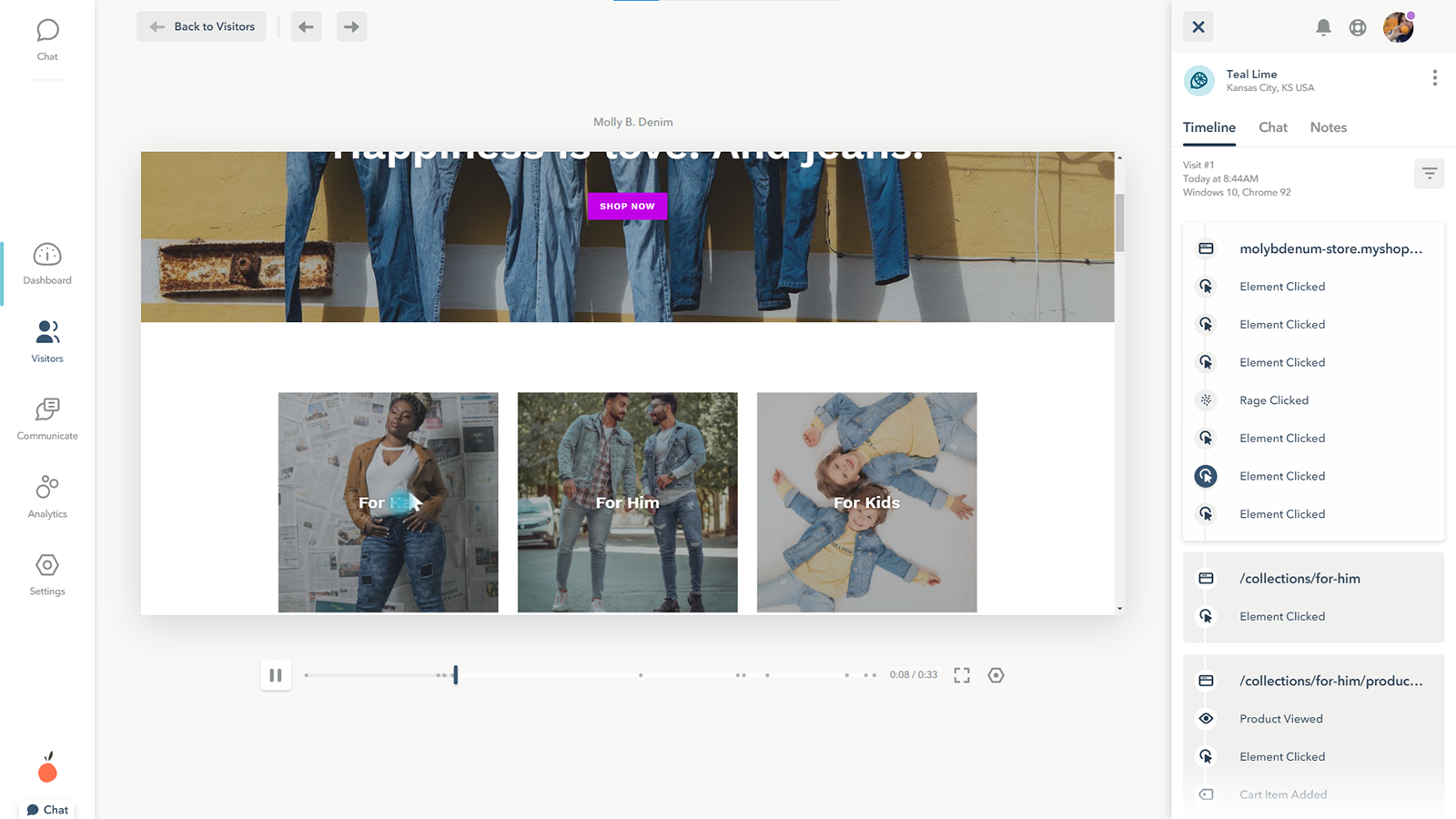Enter fullscreen on the session player
1456x819 pixels.
point(962,675)
